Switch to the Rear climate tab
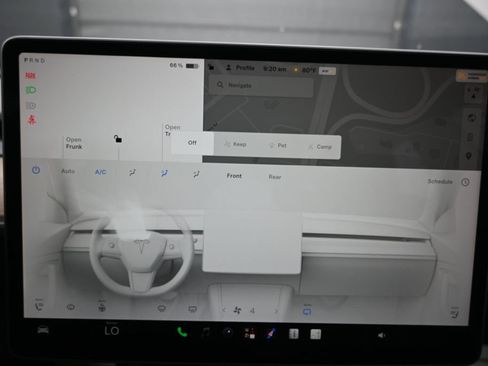The image size is (488, 366). 275,177
